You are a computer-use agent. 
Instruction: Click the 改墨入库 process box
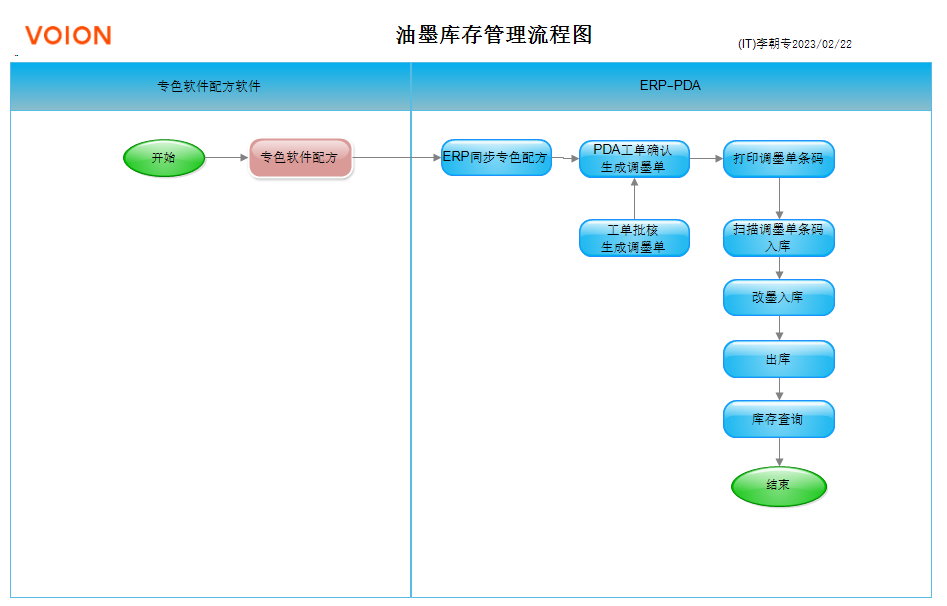pos(778,297)
